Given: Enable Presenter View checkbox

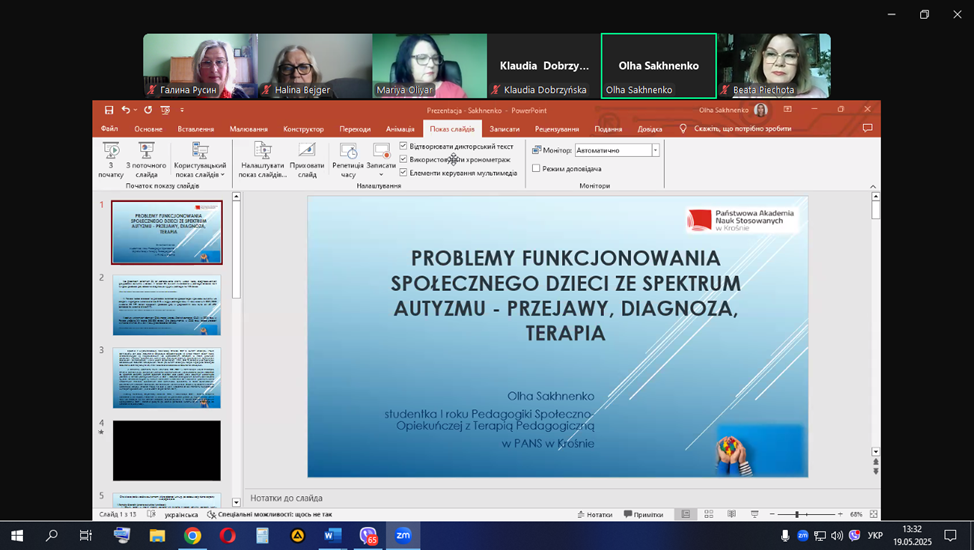Looking at the screenshot, I should [537, 169].
